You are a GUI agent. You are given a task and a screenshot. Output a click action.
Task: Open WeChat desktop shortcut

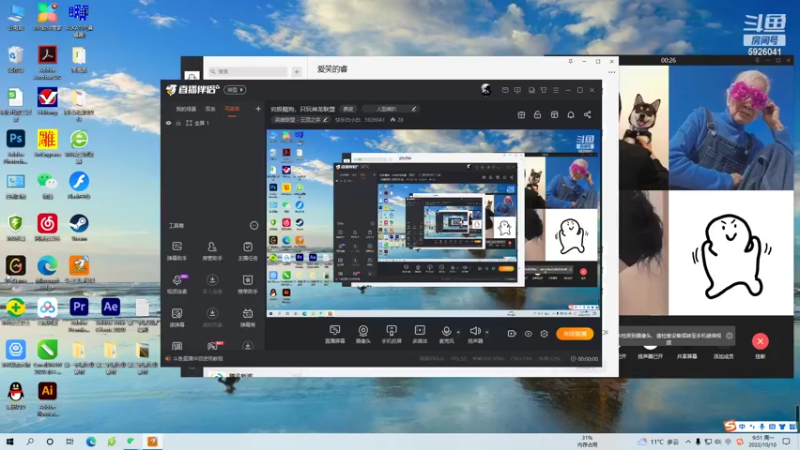(47, 185)
